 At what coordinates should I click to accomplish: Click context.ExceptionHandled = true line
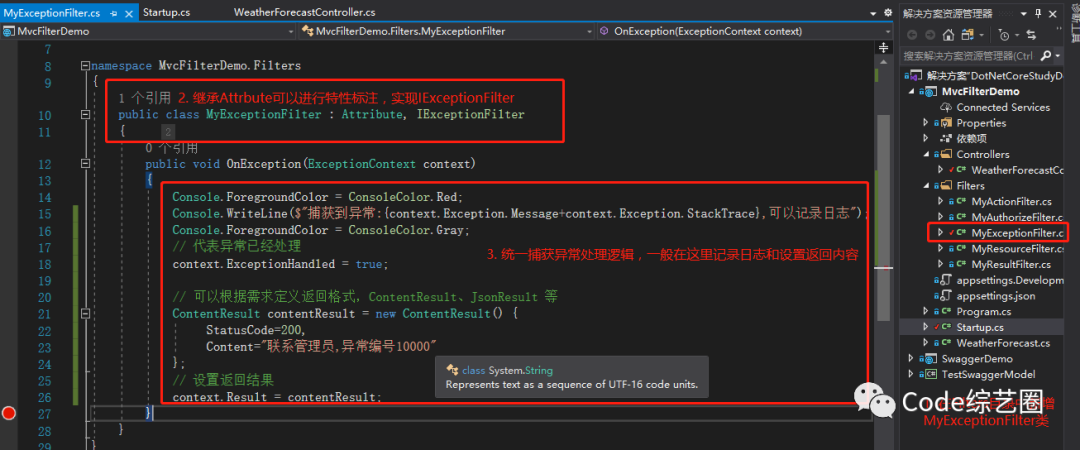pyautogui.click(x=280, y=264)
